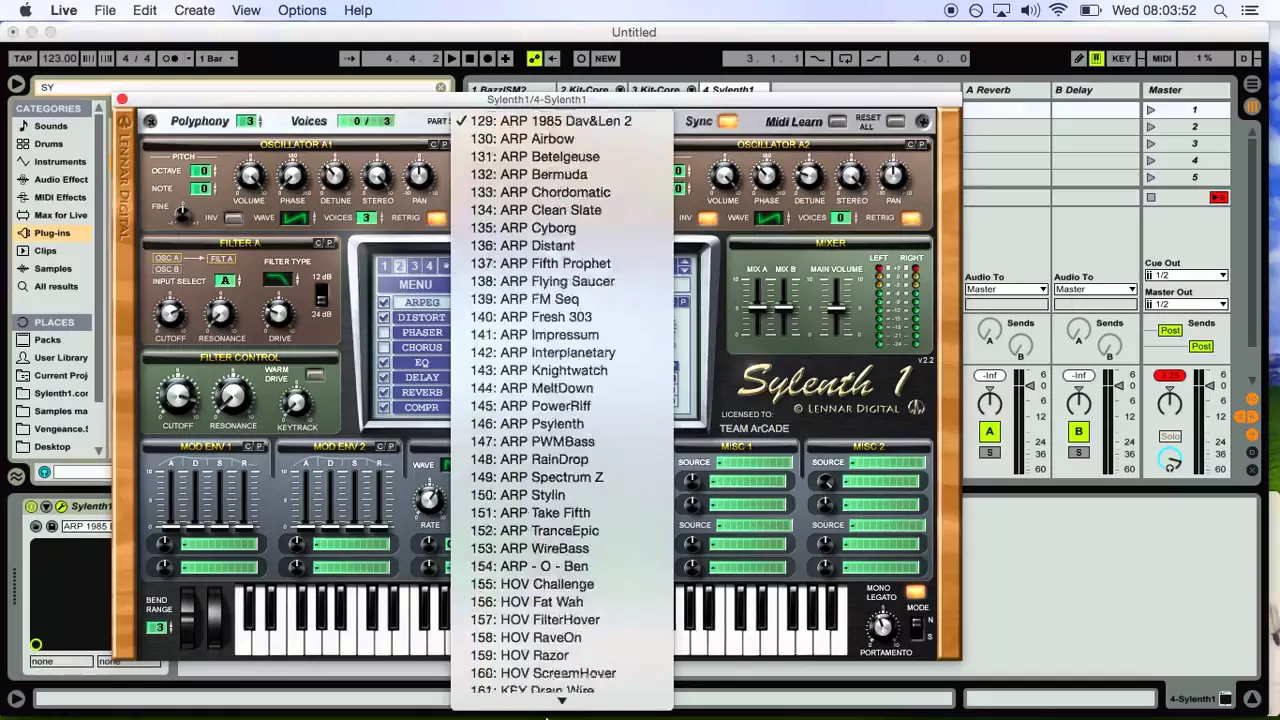Select Samples category in browser

pos(53,269)
